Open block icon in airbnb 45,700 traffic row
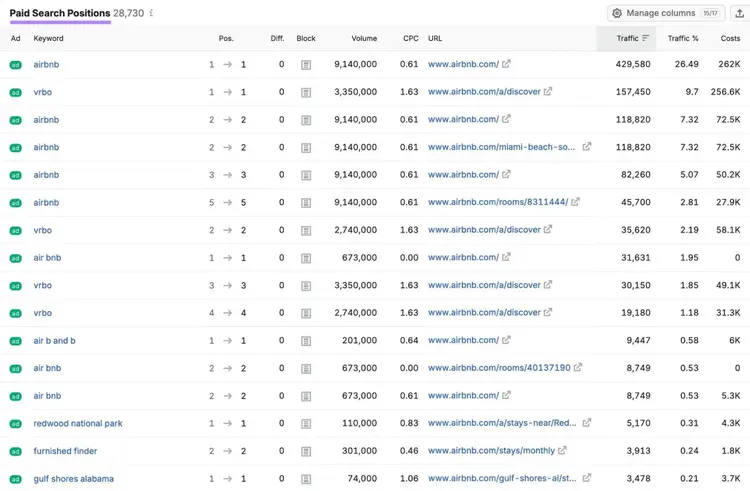Viewport: 750px width, 491px height. pos(306,203)
